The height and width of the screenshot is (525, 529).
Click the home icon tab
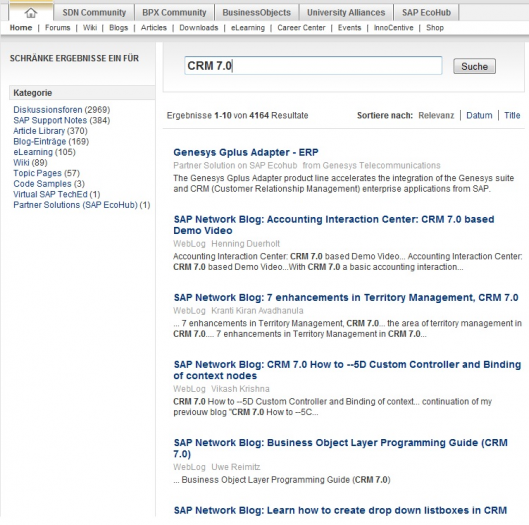31,13
